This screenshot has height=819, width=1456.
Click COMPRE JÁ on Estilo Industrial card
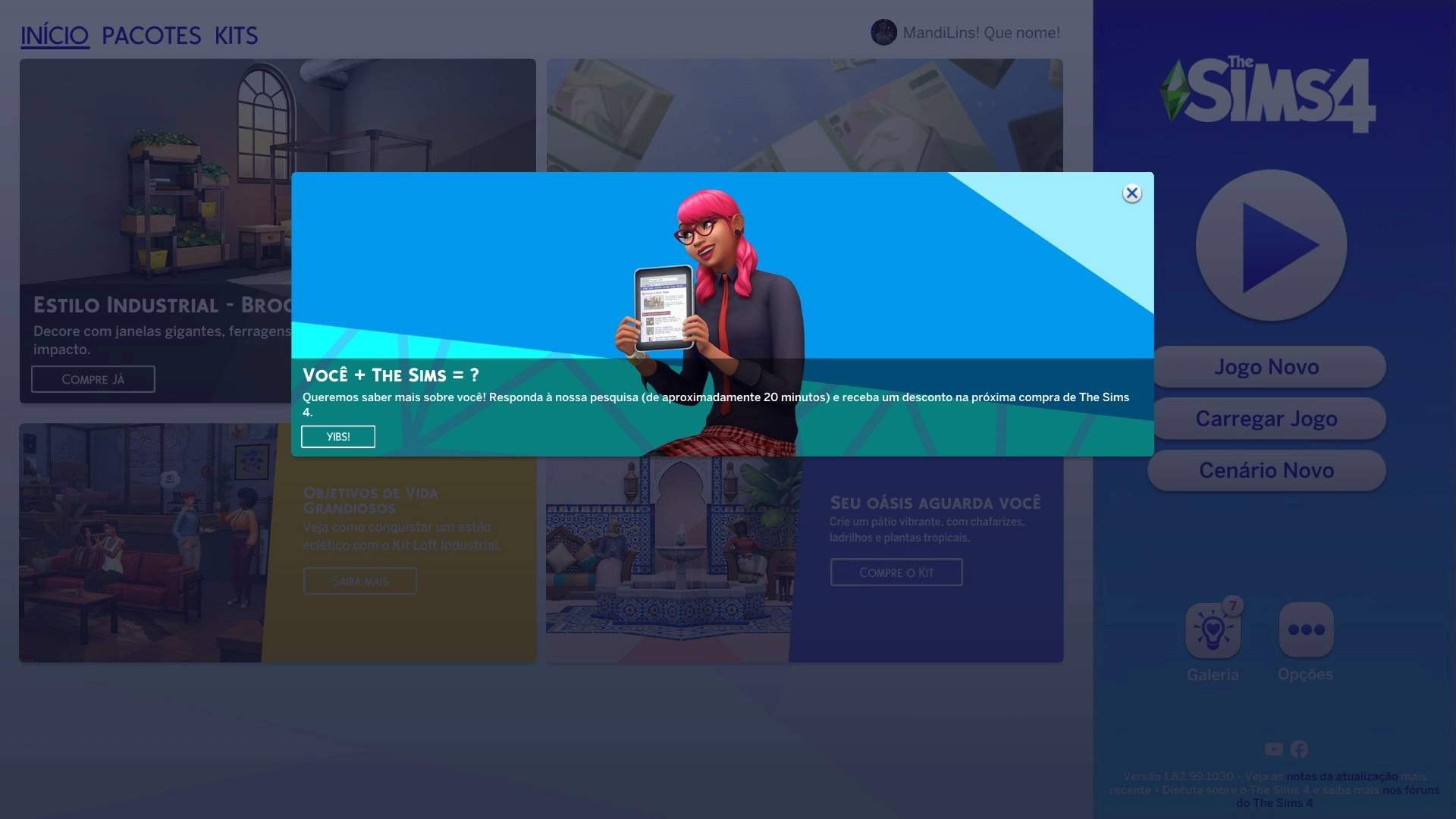click(93, 379)
